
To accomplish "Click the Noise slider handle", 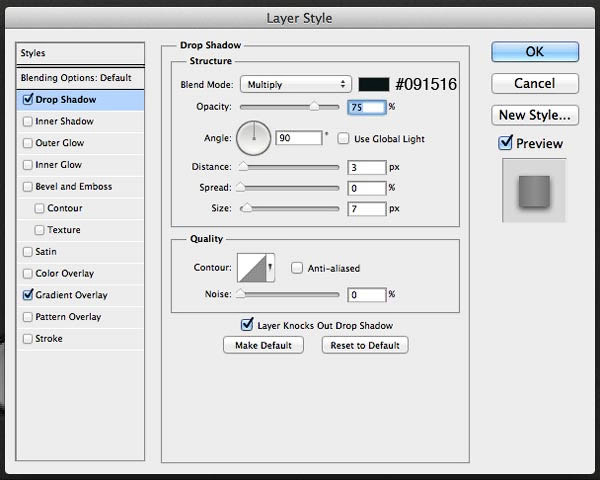I will (240, 294).
